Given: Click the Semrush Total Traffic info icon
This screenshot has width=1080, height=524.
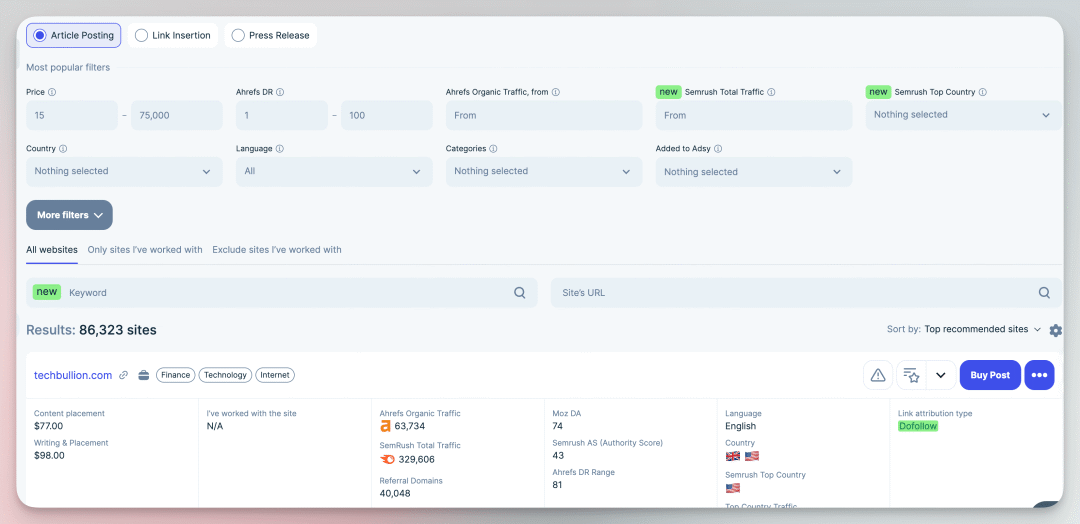Looking at the screenshot, I should 771,92.
